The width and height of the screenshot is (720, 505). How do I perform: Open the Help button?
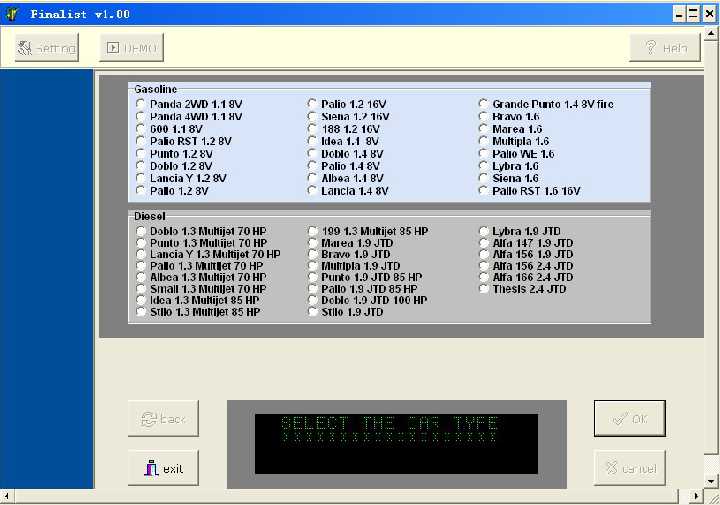[x=665, y=47]
